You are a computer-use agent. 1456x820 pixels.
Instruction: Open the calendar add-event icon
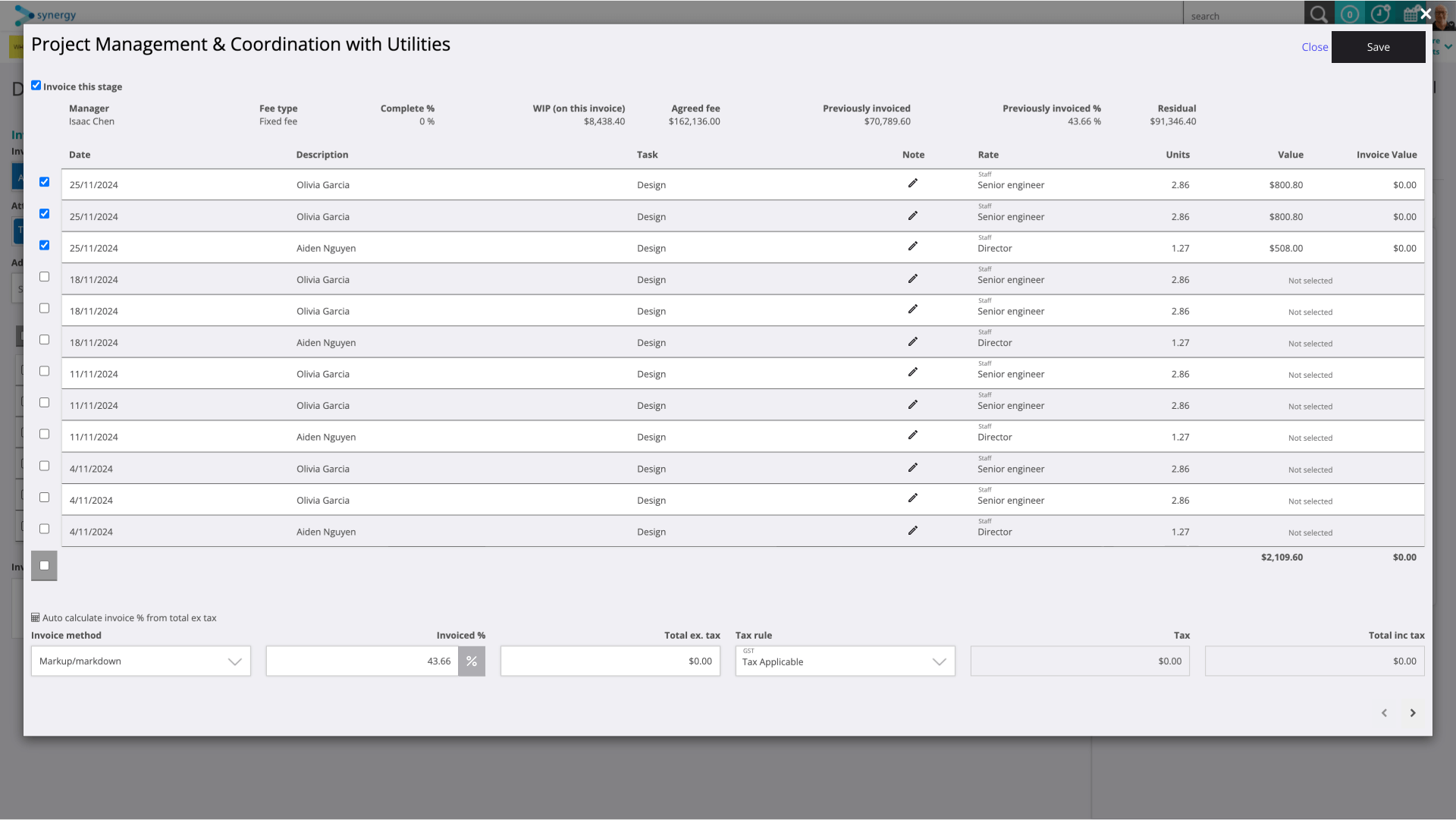[1410, 13]
